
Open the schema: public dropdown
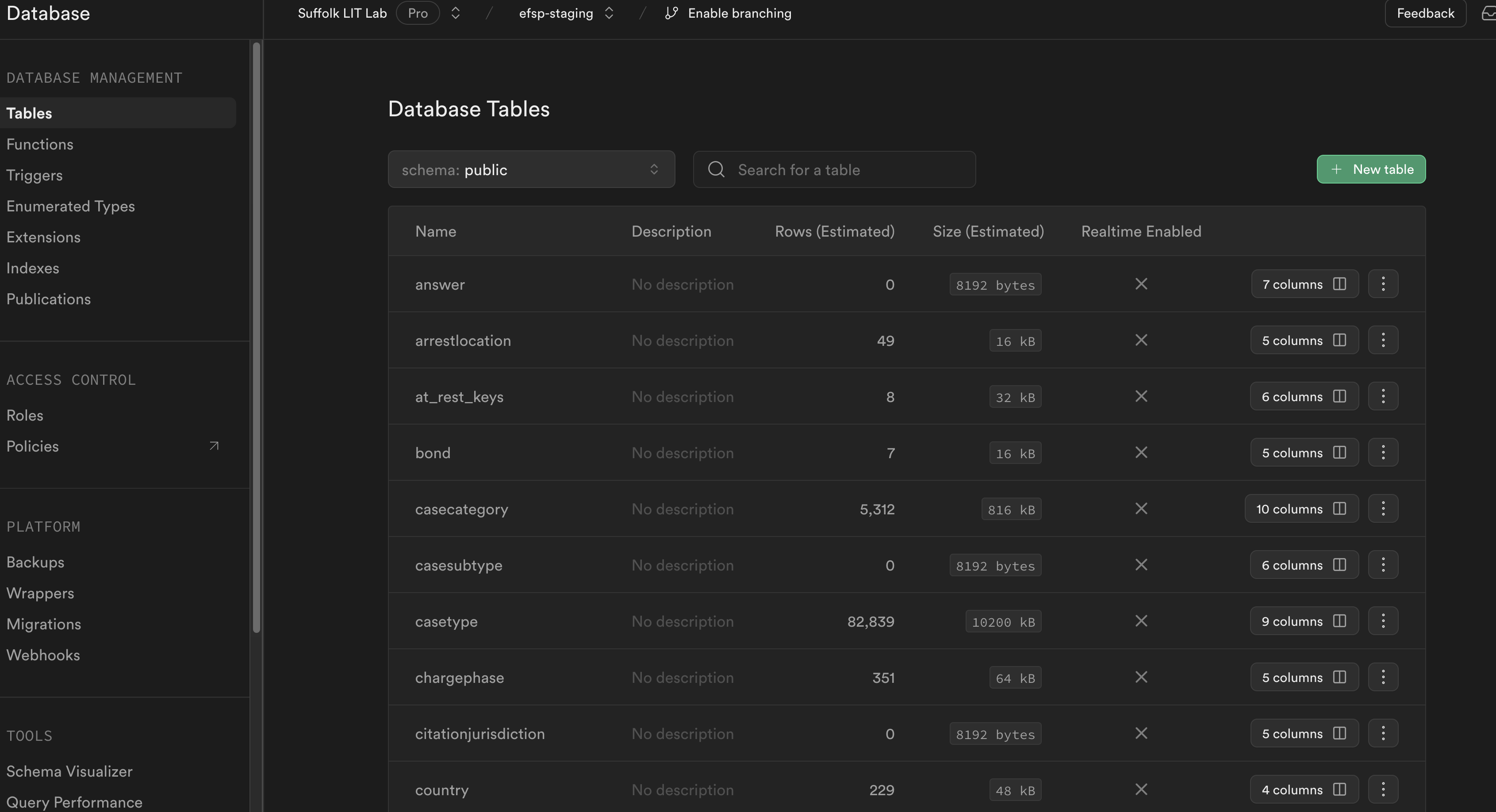[x=531, y=169]
